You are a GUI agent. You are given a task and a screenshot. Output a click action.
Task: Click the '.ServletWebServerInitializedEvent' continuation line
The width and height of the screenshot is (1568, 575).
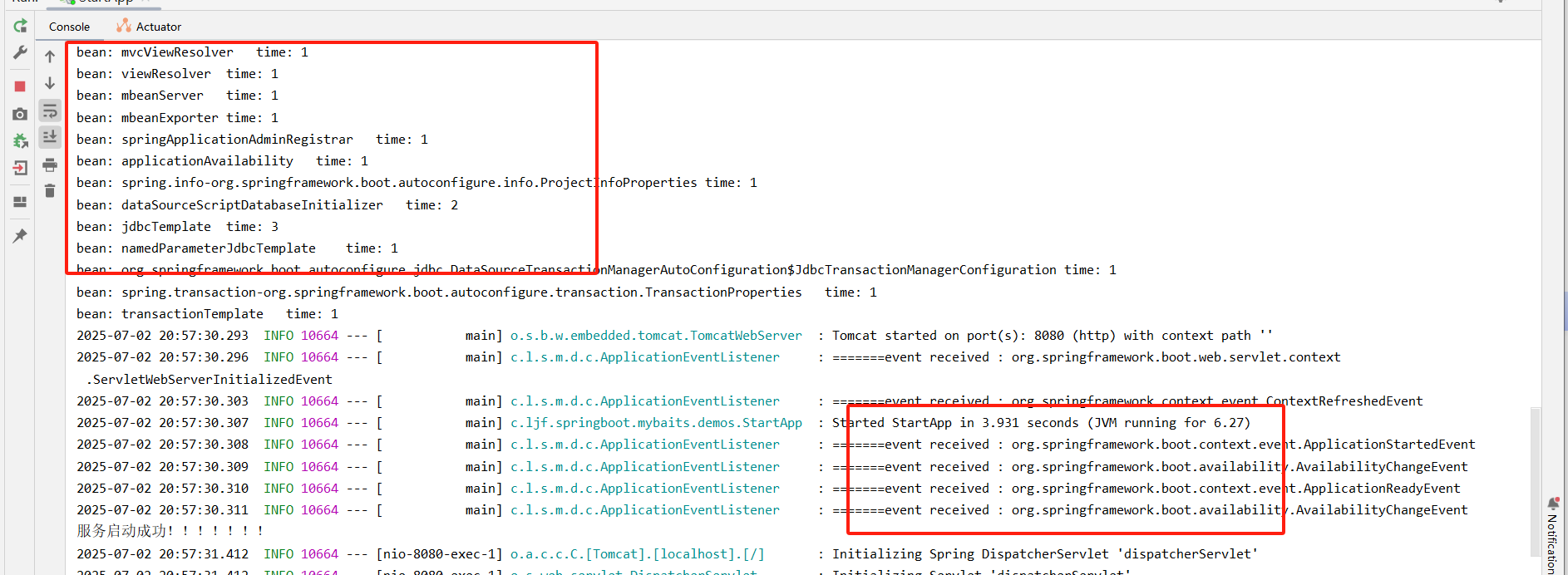210,380
